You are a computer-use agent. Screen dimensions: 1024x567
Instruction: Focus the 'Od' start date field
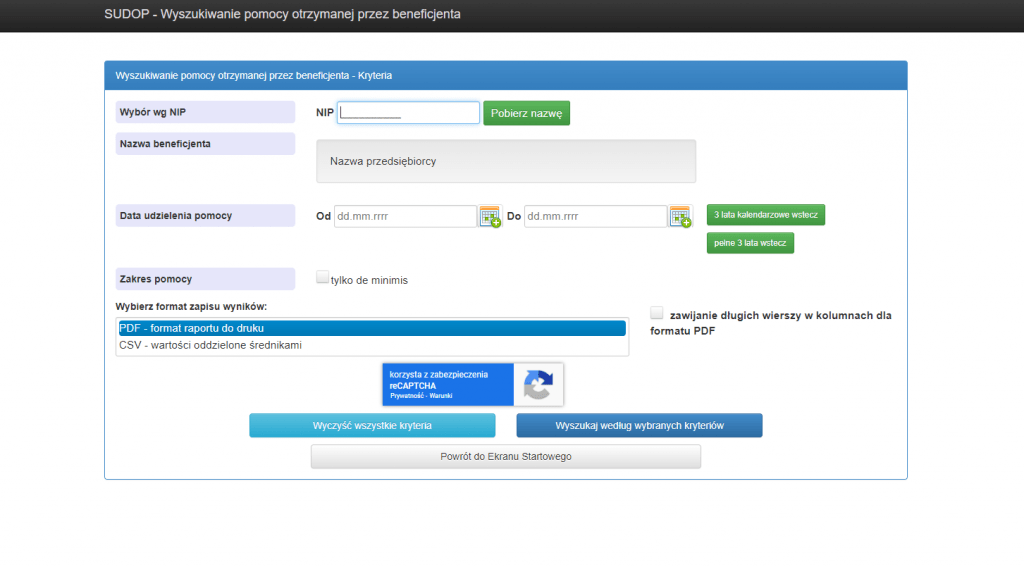(x=404, y=216)
